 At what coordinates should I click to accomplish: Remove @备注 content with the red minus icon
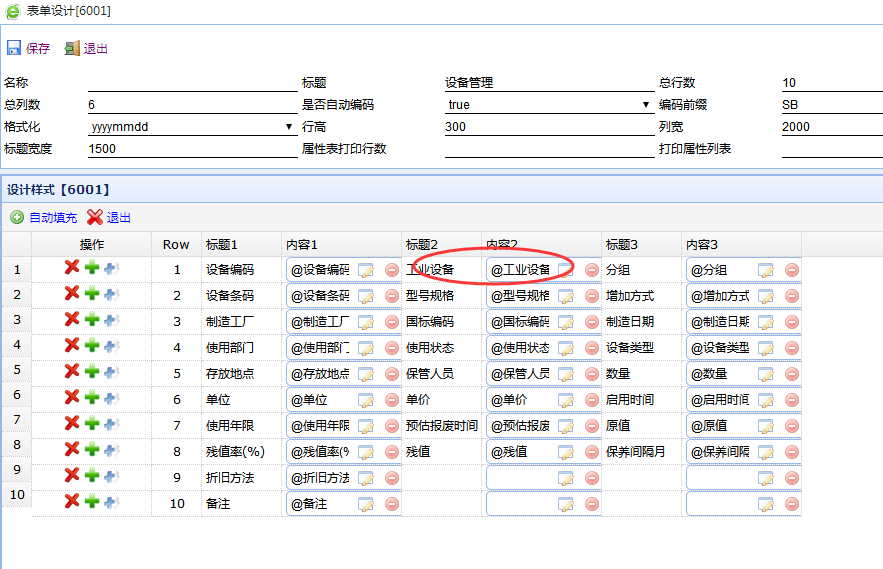pos(392,504)
